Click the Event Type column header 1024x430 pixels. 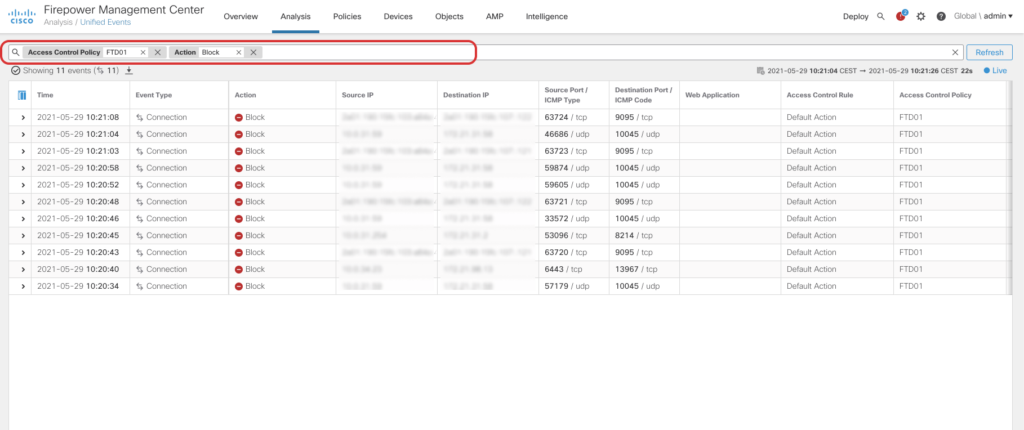point(153,95)
